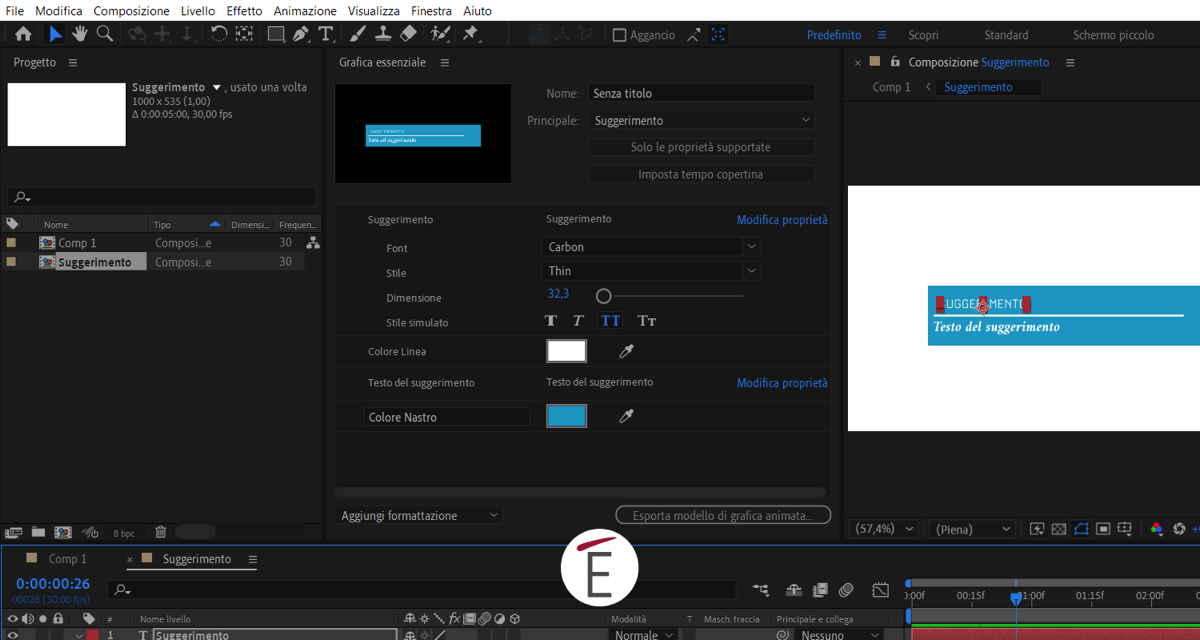Select the Zoom magnifier tool
This screenshot has width=1200, height=640.
(x=105, y=34)
